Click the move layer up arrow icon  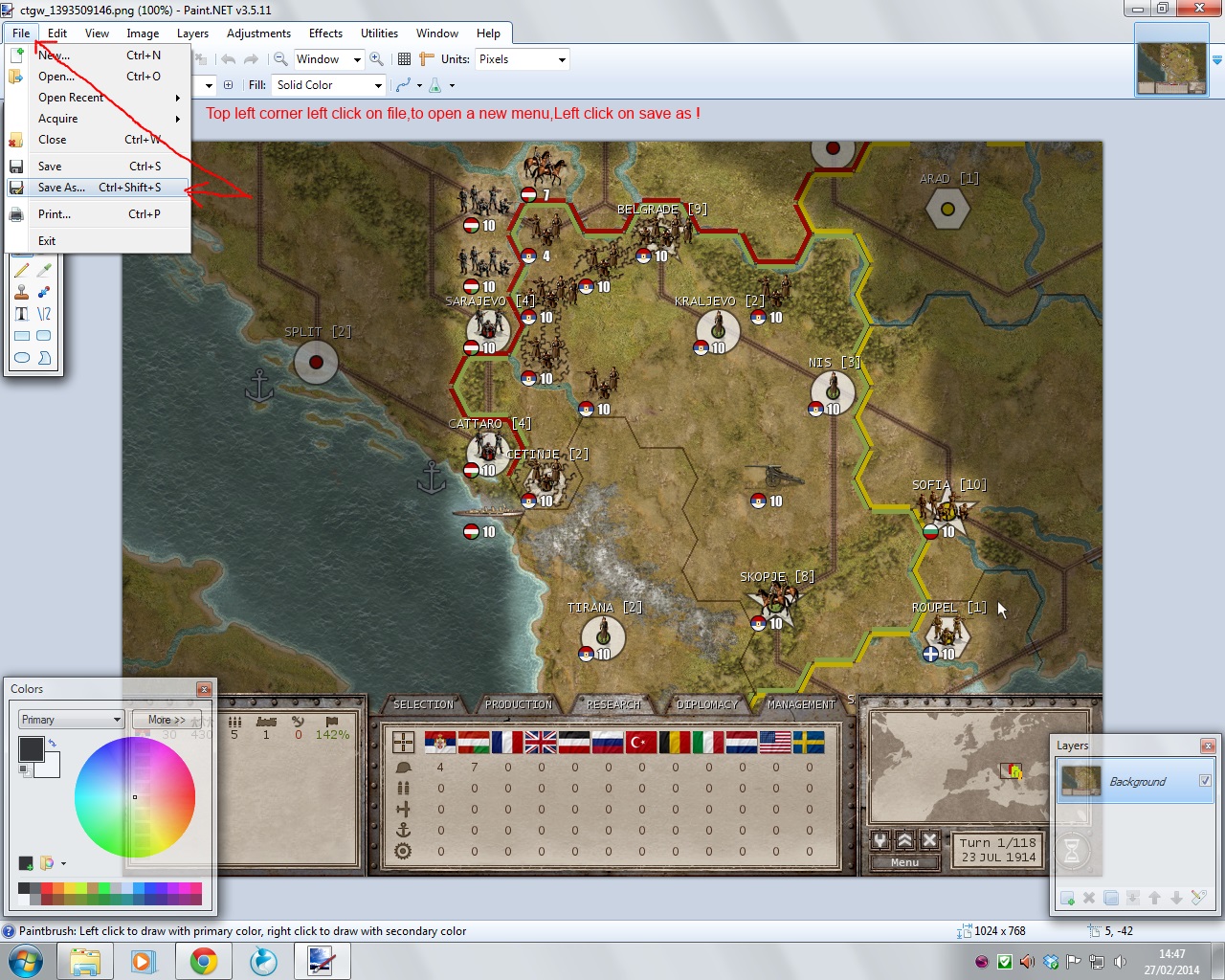(x=1154, y=898)
